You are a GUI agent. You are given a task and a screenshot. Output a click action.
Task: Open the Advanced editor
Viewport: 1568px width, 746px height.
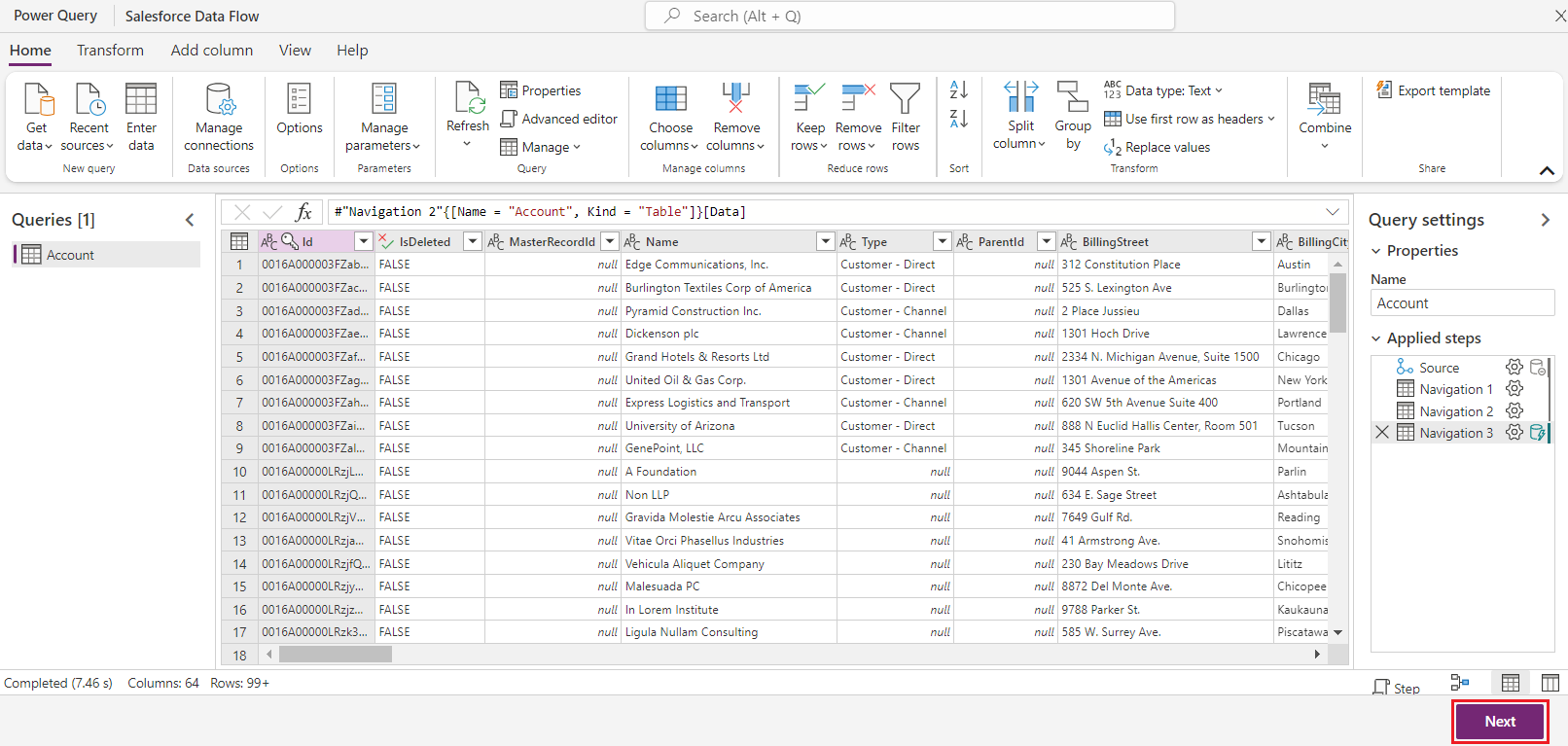click(559, 119)
